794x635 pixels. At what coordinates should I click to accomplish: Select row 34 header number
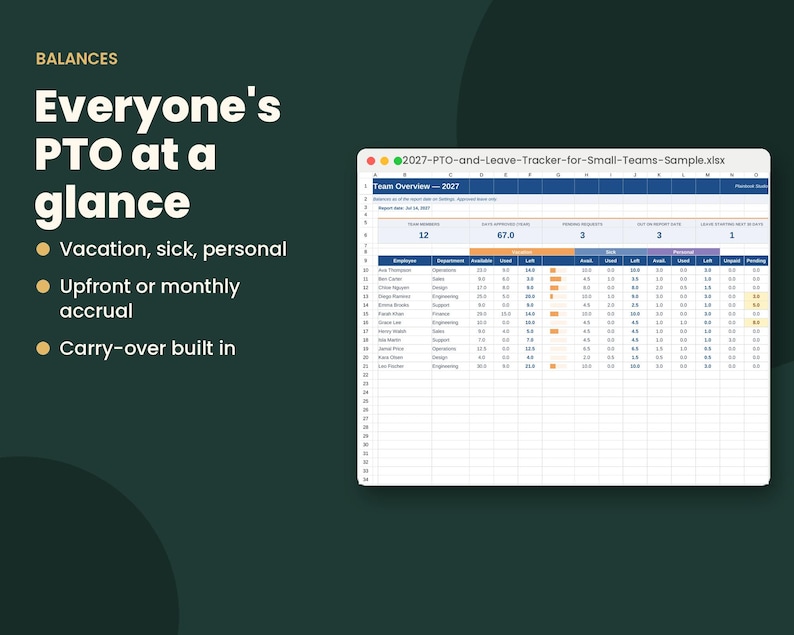366,480
